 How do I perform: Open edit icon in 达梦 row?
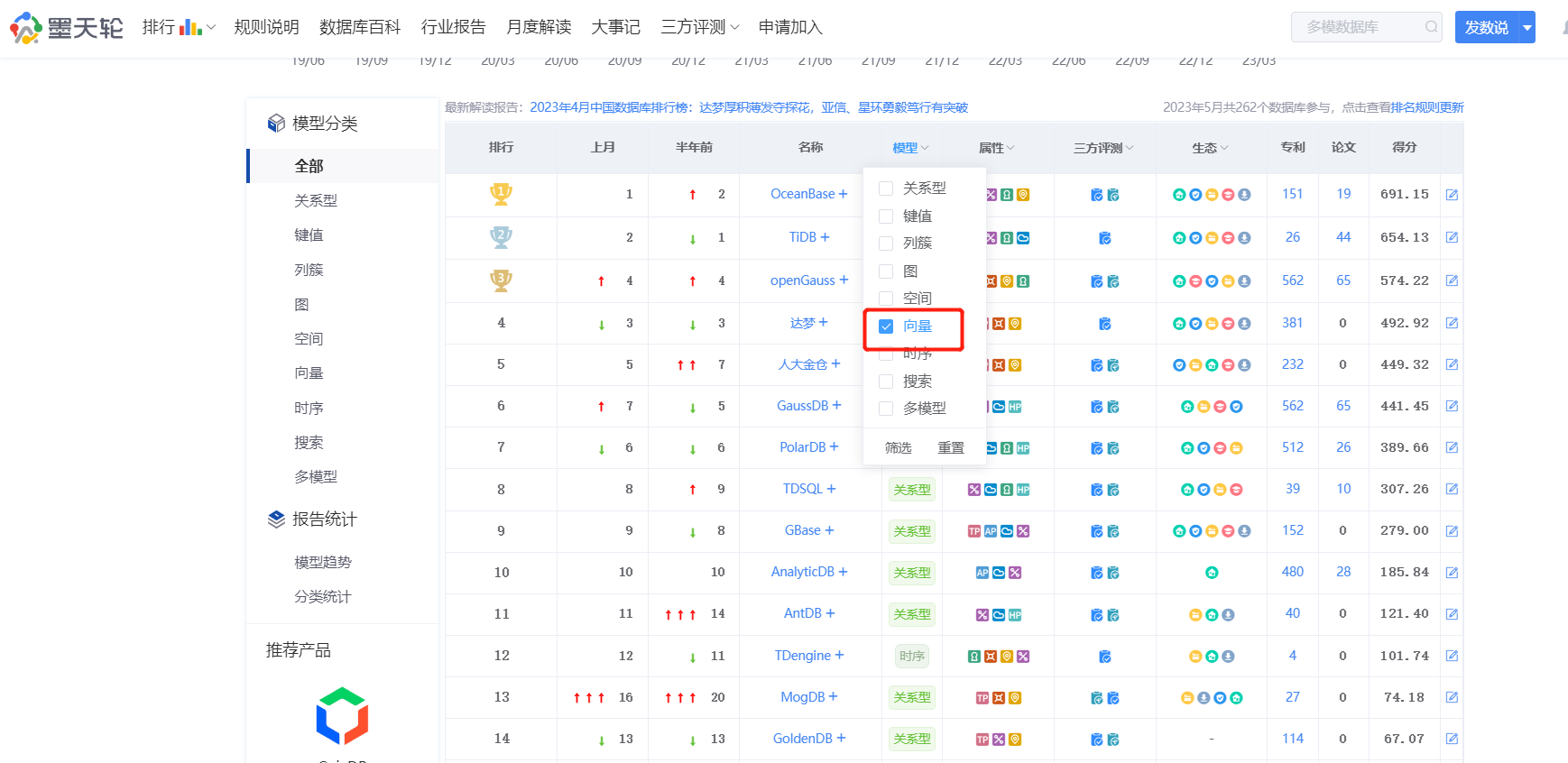pos(1452,323)
